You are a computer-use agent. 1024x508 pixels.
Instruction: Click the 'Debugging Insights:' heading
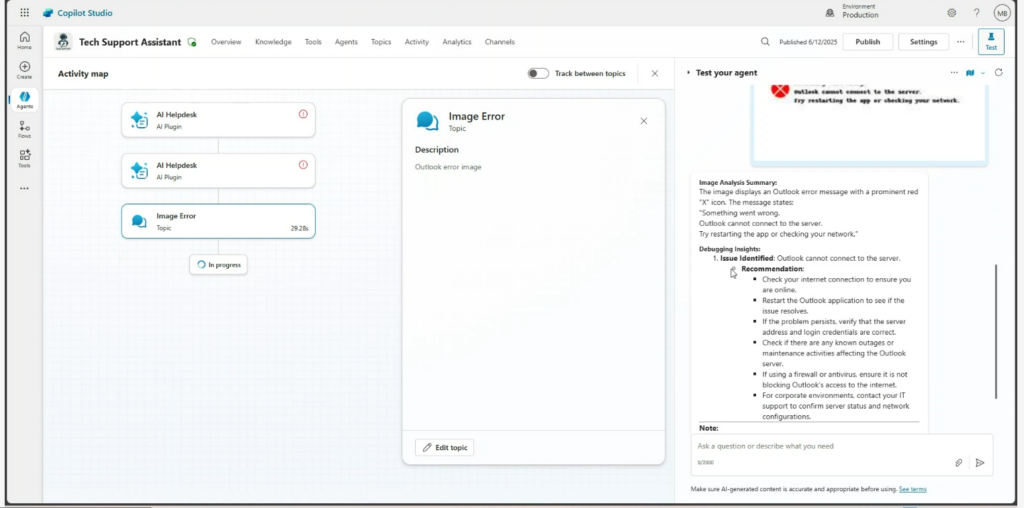(x=729, y=249)
